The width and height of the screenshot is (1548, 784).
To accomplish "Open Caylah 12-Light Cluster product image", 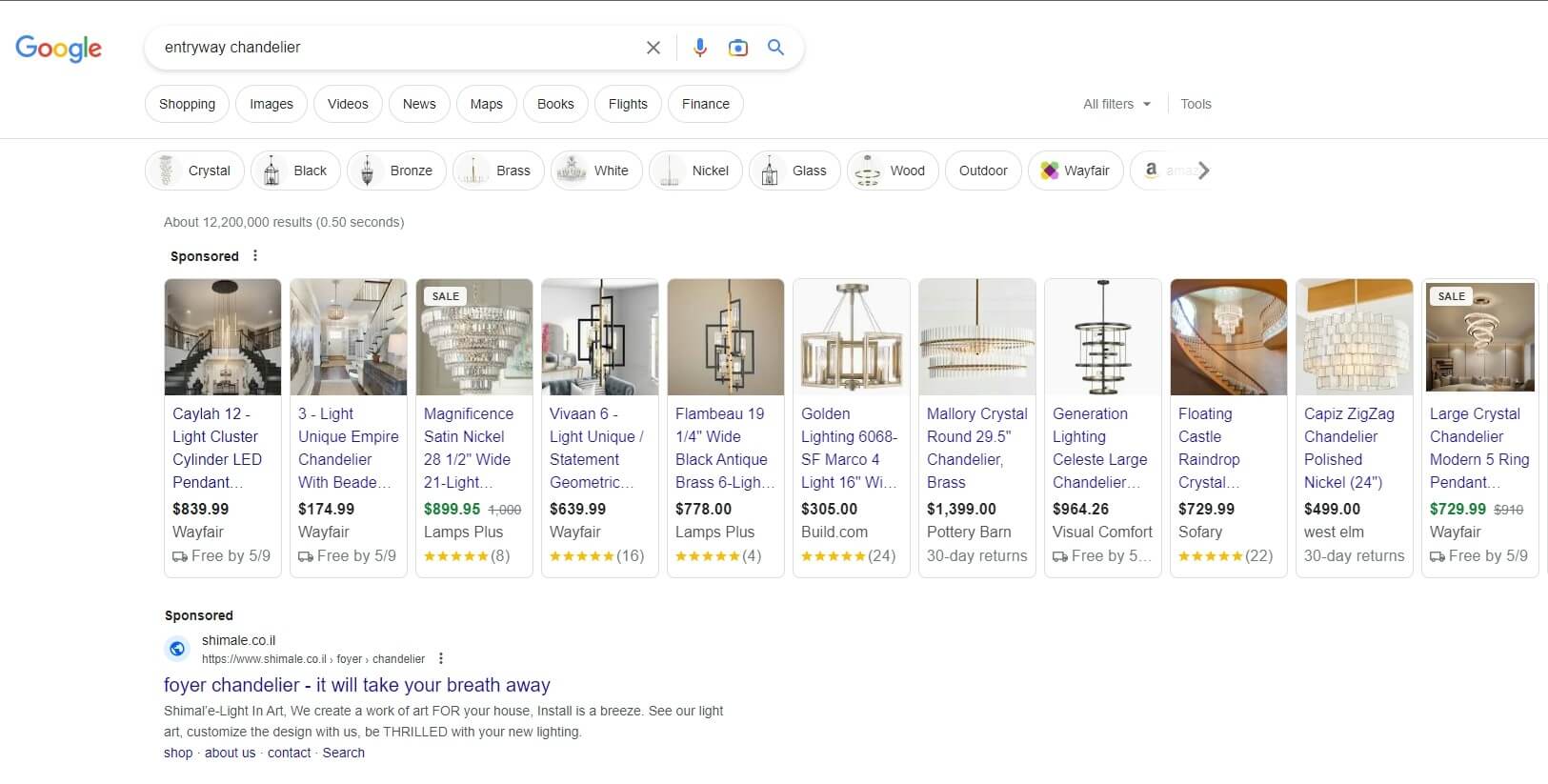I will pos(223,337).
